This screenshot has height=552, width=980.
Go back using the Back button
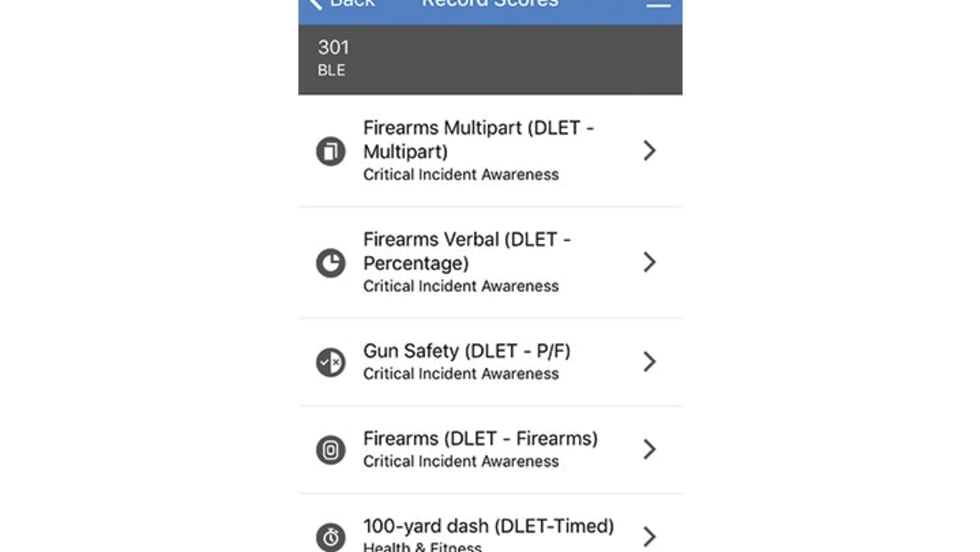tap(342, 4)
